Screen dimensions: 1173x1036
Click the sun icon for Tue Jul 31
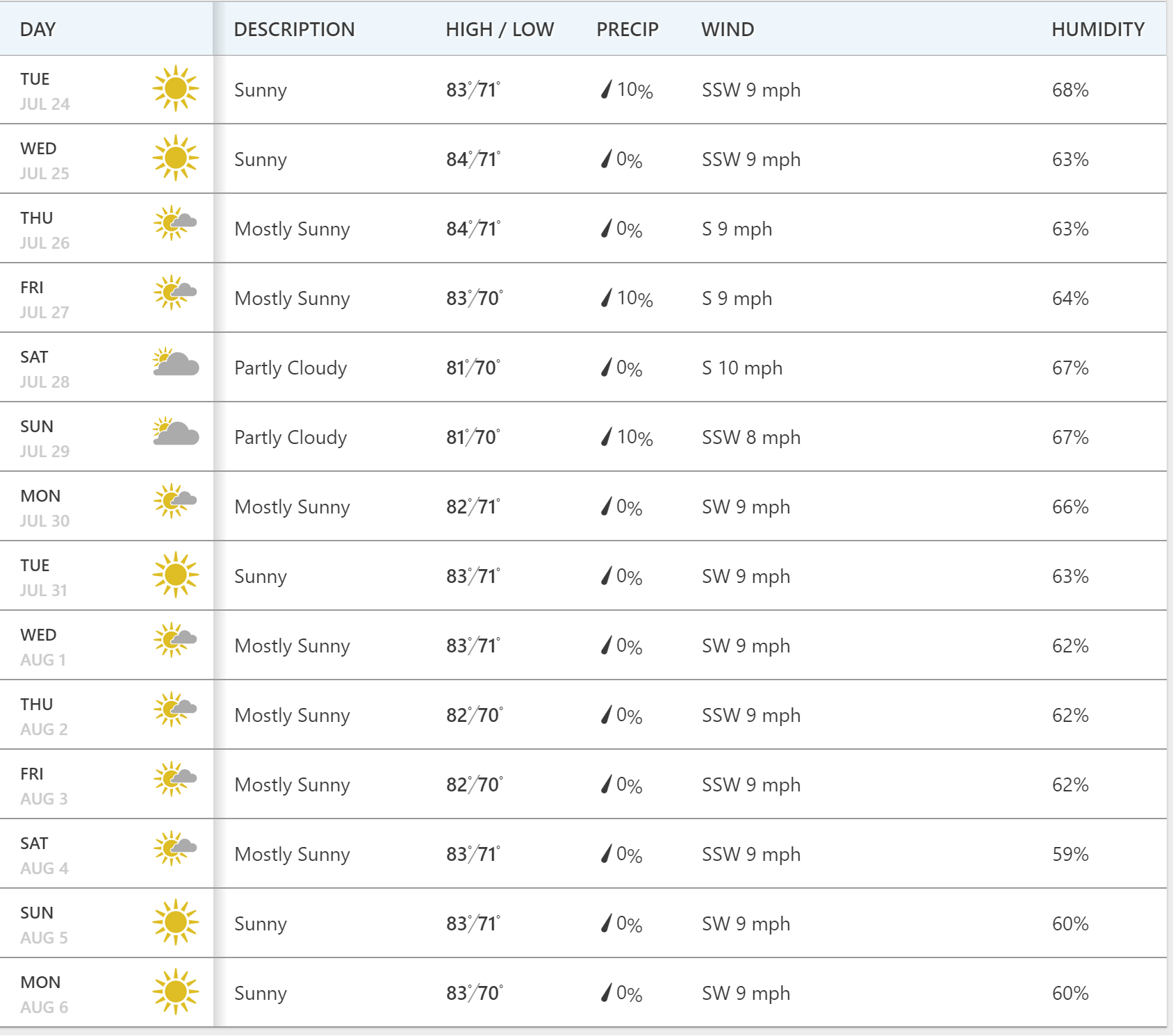click(176, 575)
